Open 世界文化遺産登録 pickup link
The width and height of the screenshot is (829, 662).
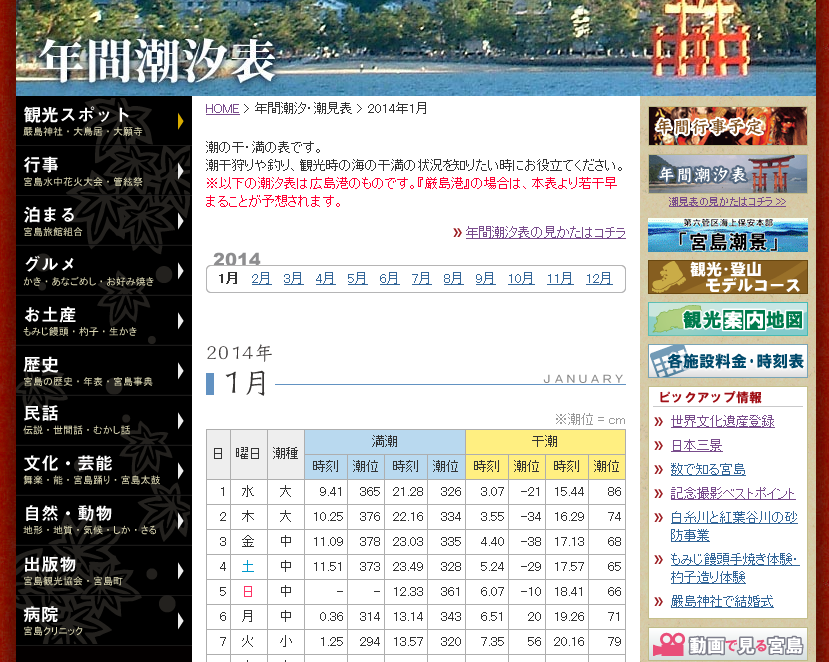722,421
